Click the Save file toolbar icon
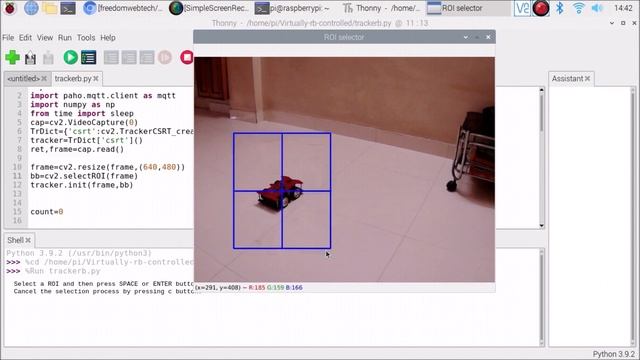This screenshot has height=360, width=640. click(x=48, y=58)
